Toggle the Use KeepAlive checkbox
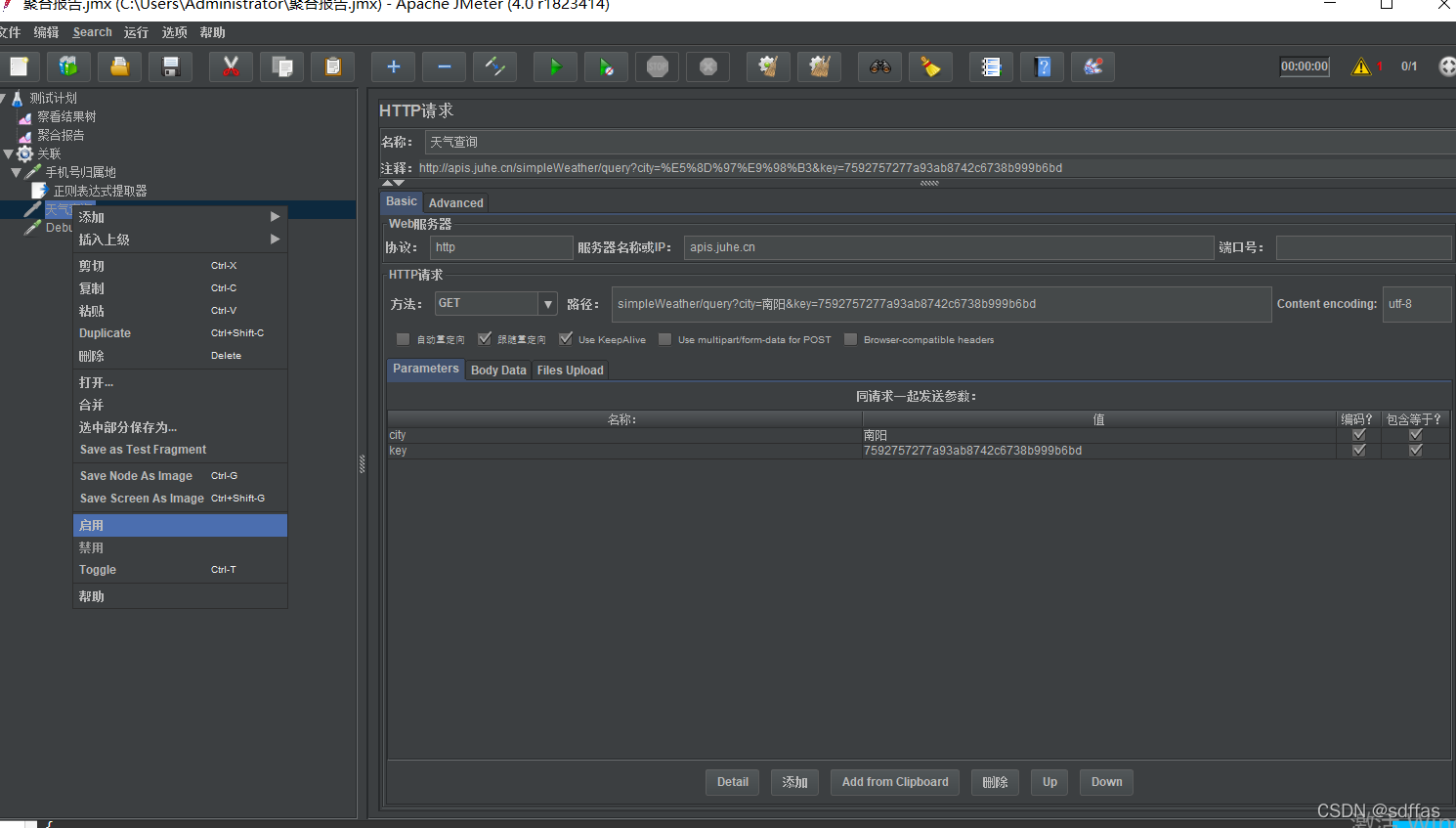 tap(566, 339)
